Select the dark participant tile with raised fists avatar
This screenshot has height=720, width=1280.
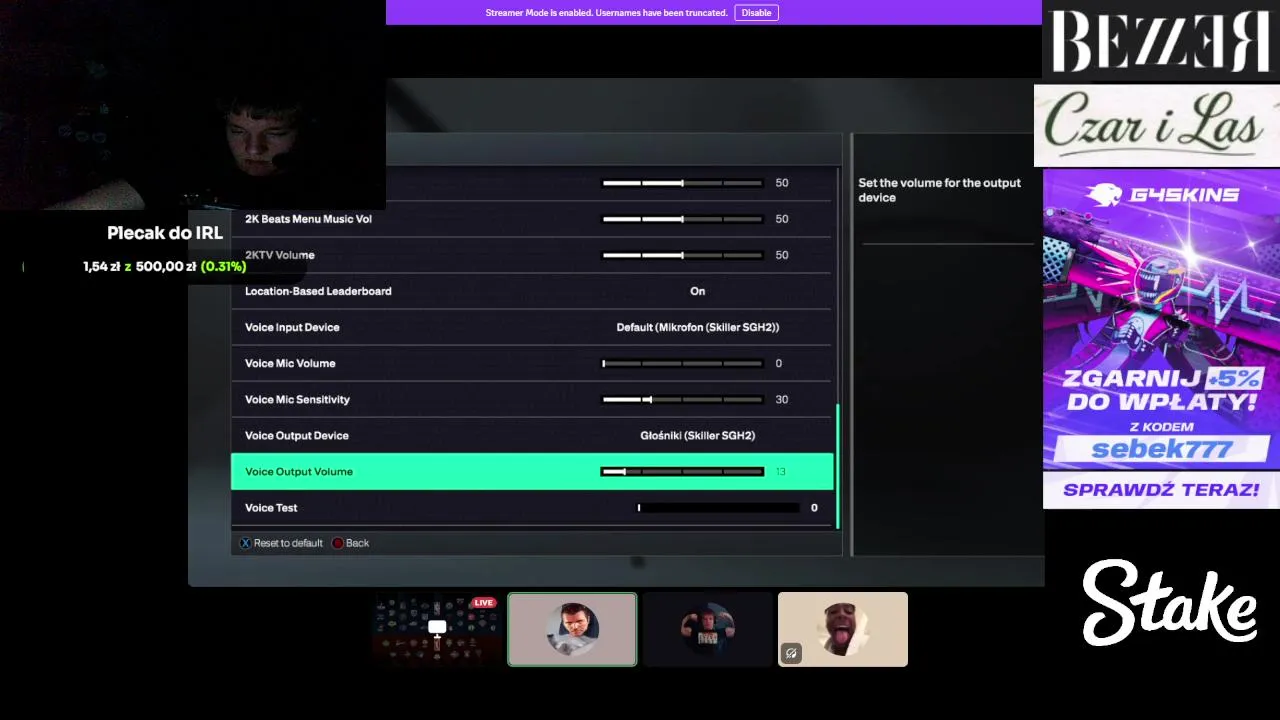coord(708,629)
